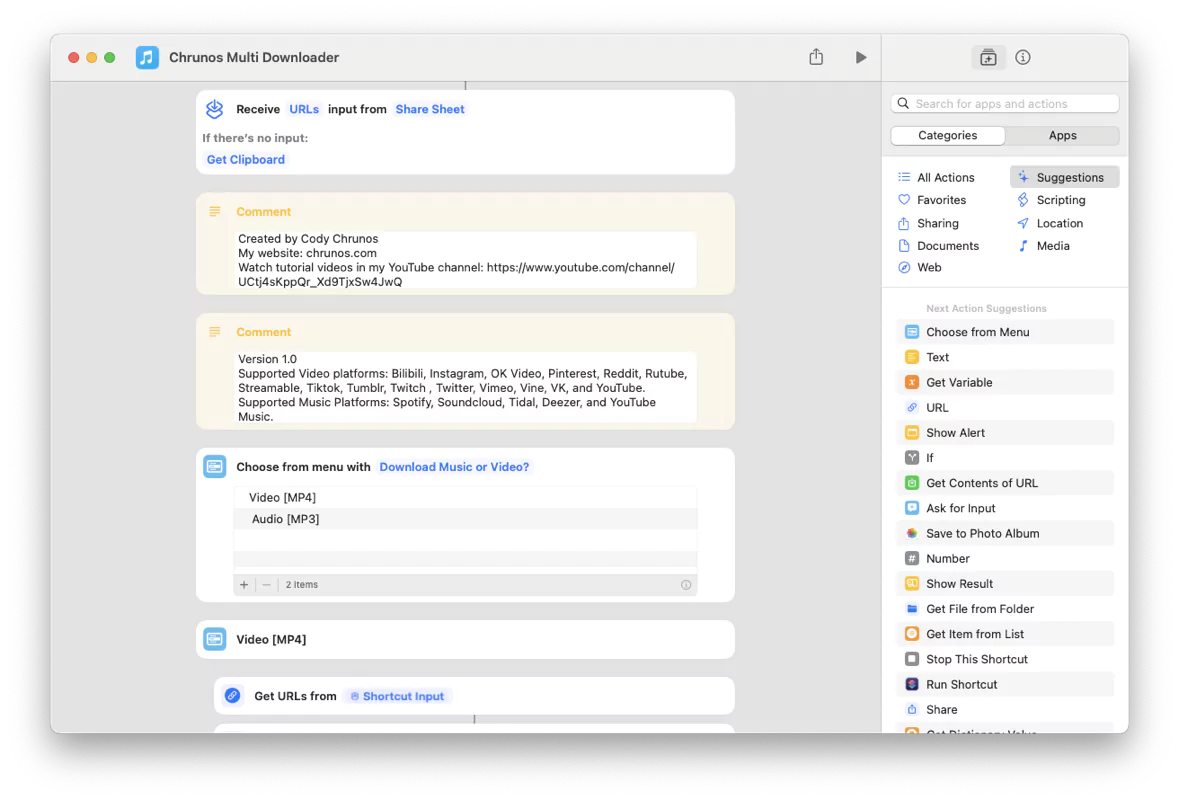Open the Scripting category

pyautogui.click(x=1060, y=200)
